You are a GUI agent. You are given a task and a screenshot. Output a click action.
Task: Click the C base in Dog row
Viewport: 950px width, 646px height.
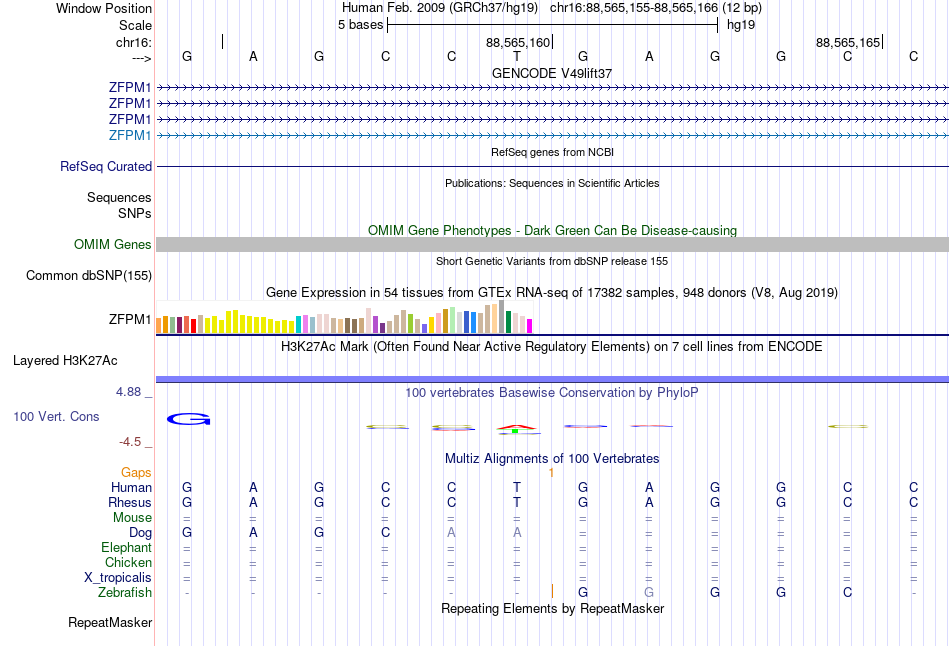coord(385,532)
